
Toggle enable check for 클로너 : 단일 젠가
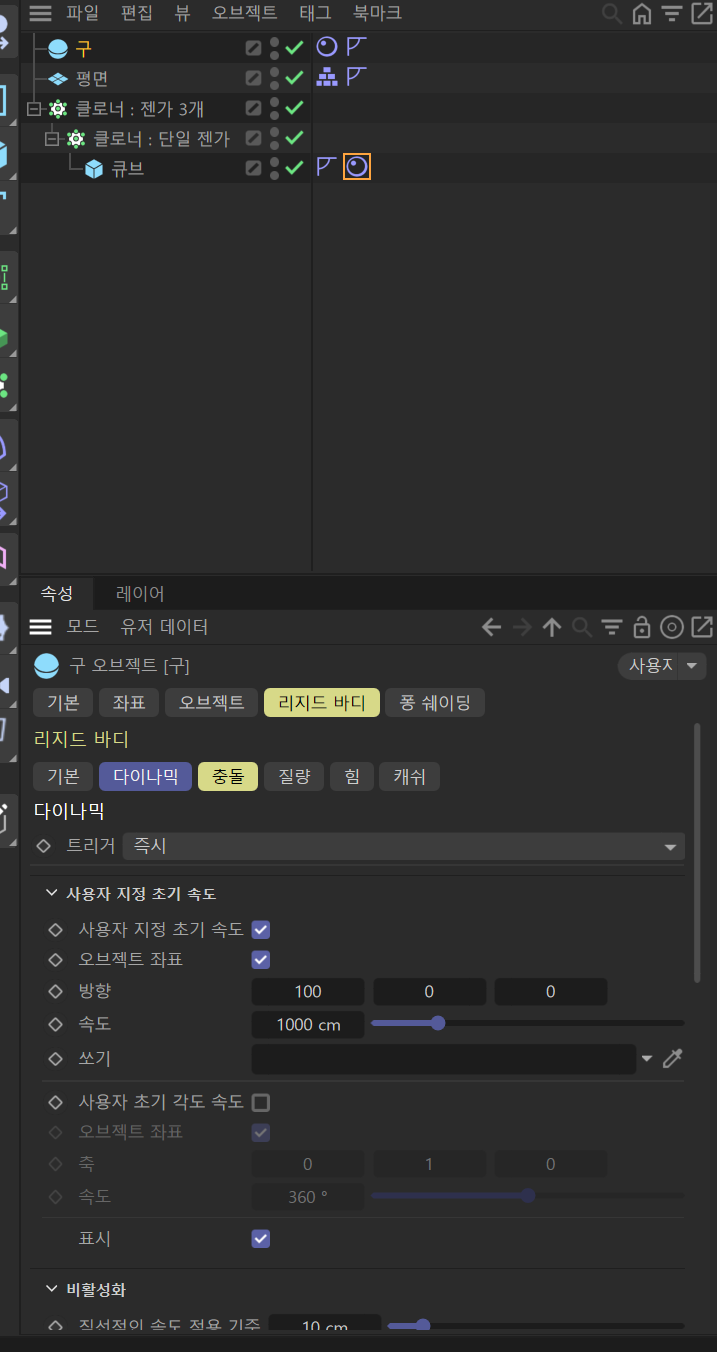(x=294, y=138)
